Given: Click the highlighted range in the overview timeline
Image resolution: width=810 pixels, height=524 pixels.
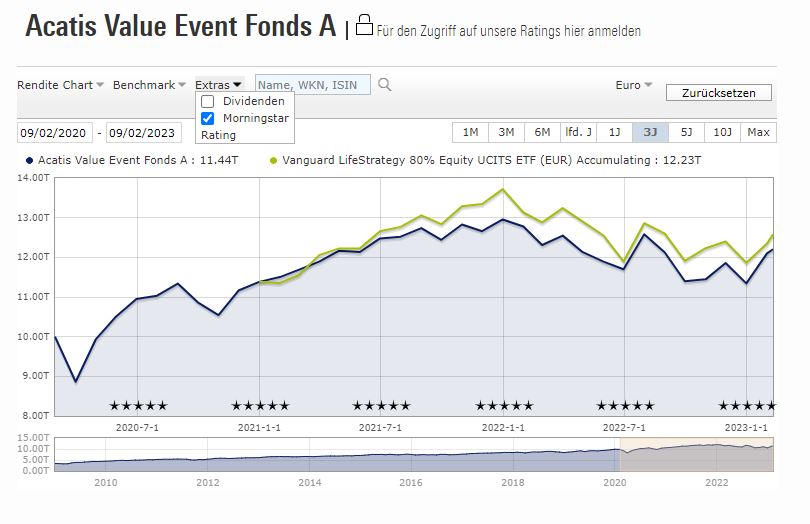Looking at the screenshot, I should pos(696,454).
